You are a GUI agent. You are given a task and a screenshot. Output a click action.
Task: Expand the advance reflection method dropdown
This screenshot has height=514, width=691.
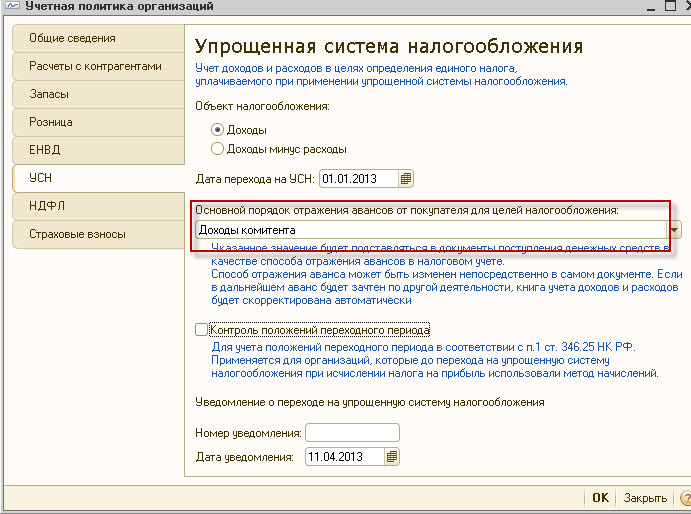(x=677, y=230)
